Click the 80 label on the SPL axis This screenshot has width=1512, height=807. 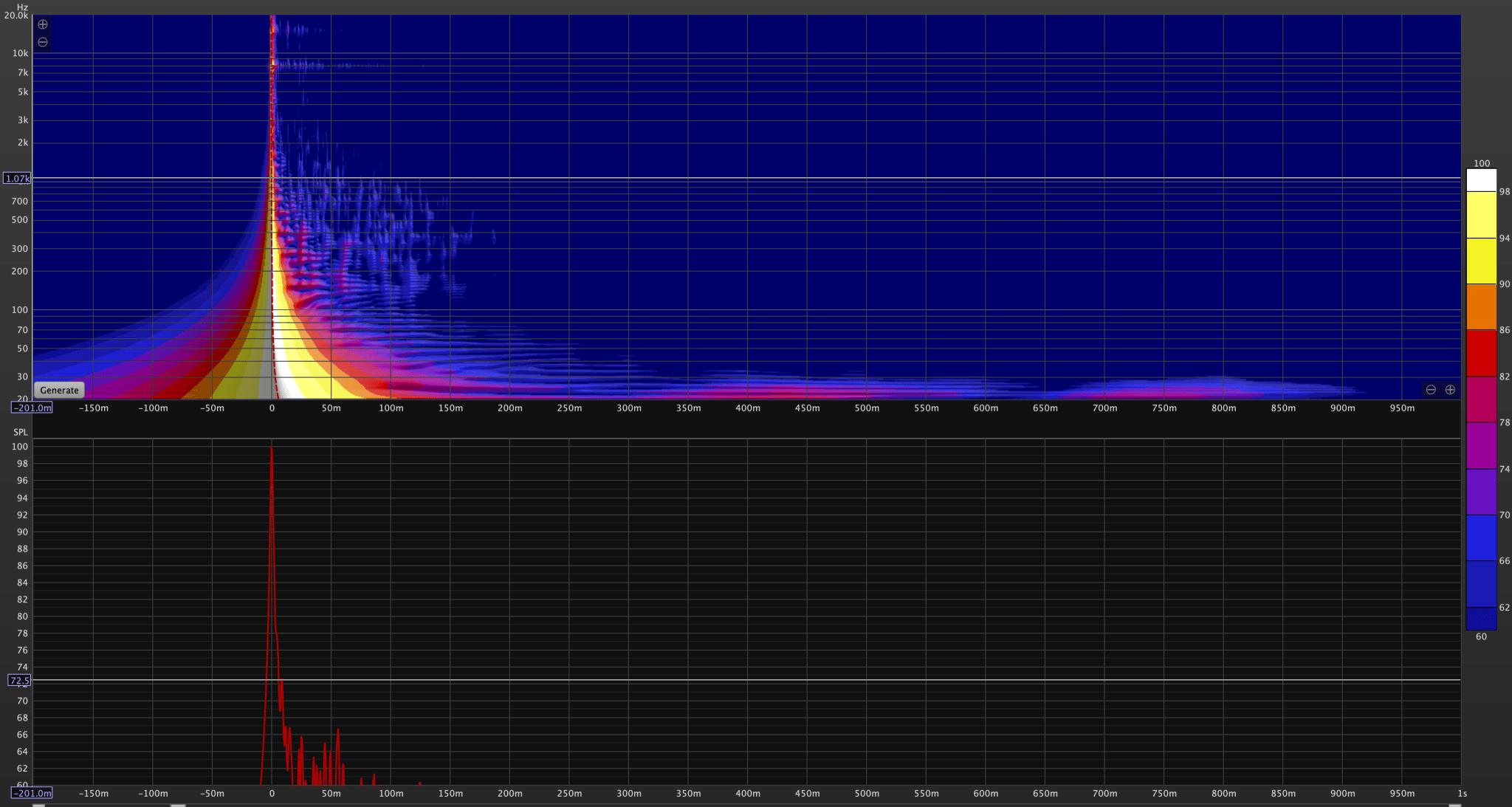click(22, 617)
